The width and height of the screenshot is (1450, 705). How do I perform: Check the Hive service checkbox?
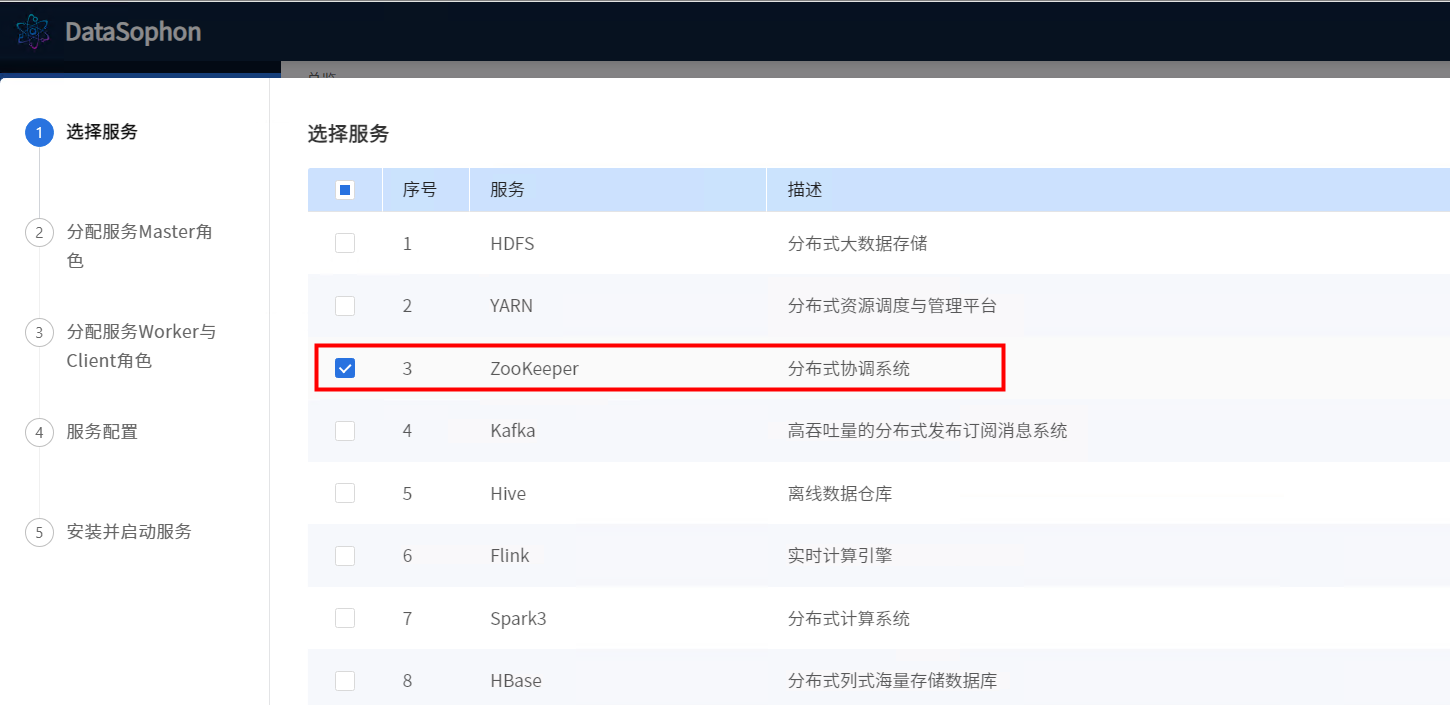point(345,493)
